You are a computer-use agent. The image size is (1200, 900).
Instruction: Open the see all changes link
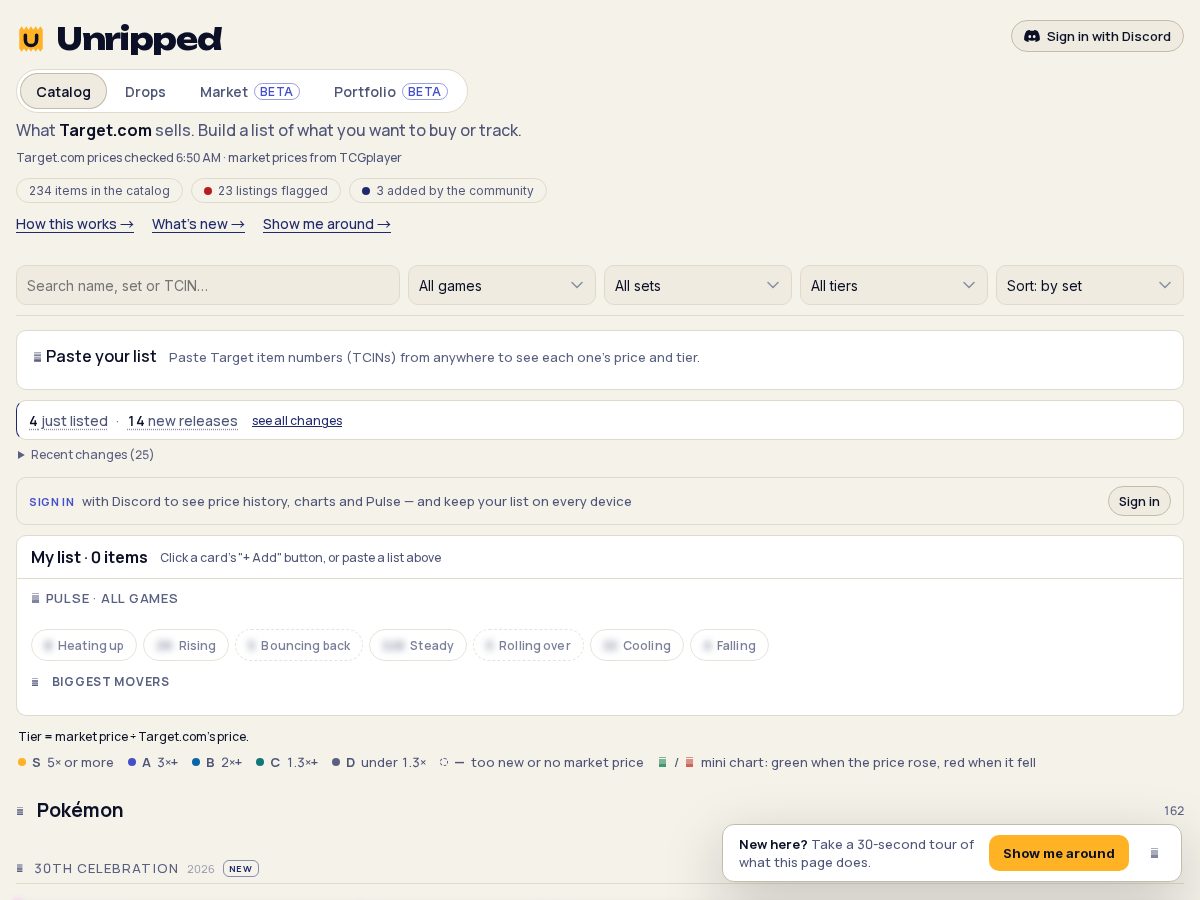point(297,421)
